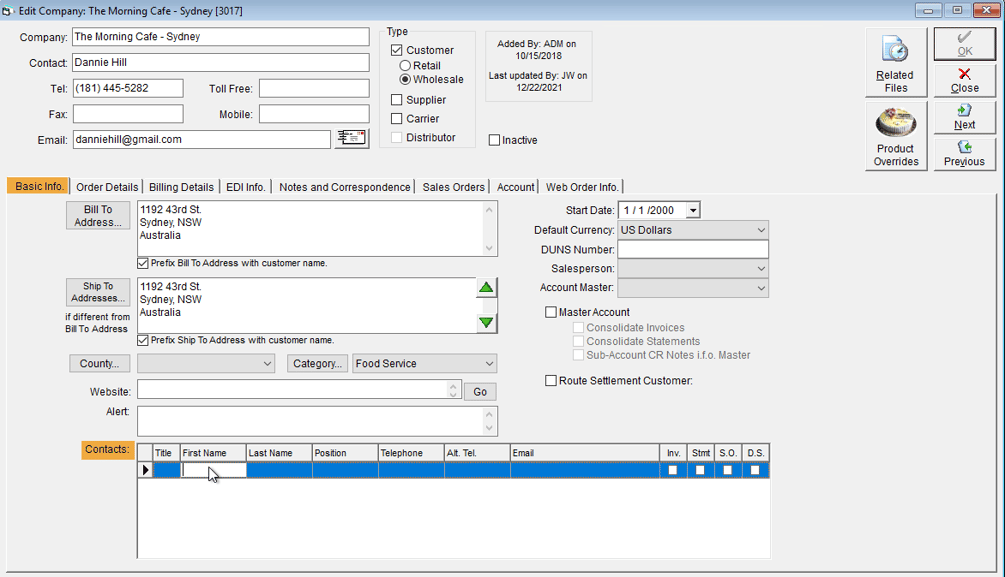Click the Category... button

click(317, 364)
